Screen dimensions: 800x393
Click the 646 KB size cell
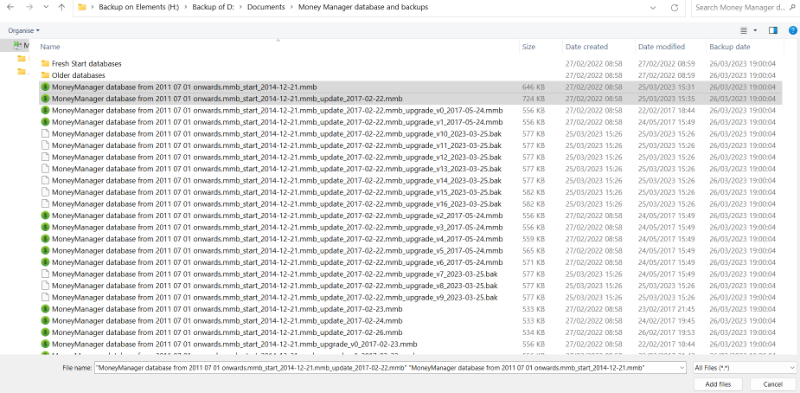(533, 87)
